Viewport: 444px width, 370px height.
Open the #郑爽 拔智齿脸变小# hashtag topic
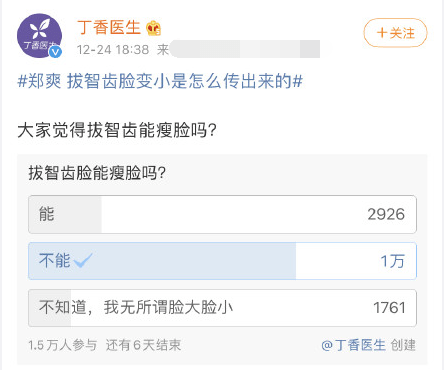160,81
